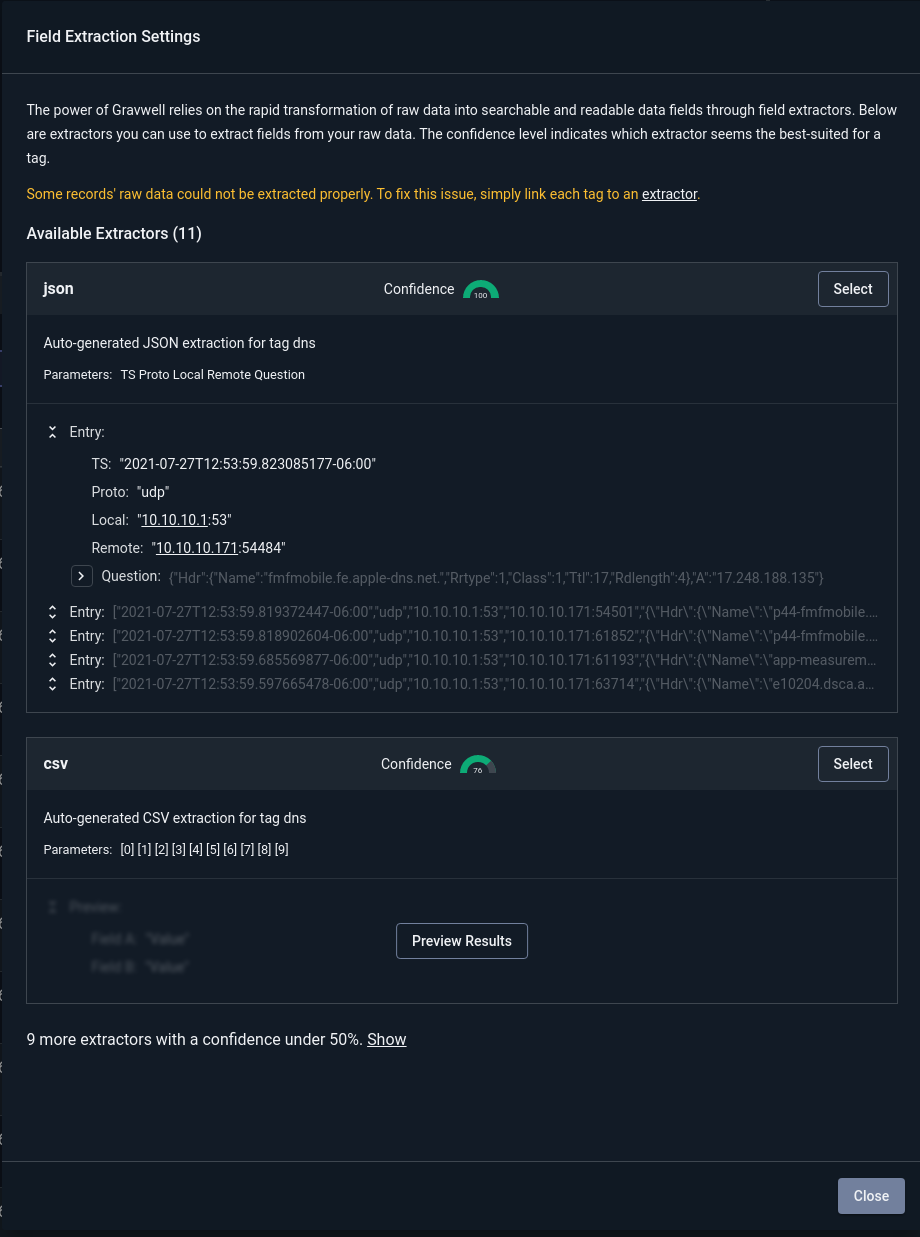This screenshot has width=920, height=1237.
Task: Close the Field Extraction Settings dialog
Action: click(871, 1196)
